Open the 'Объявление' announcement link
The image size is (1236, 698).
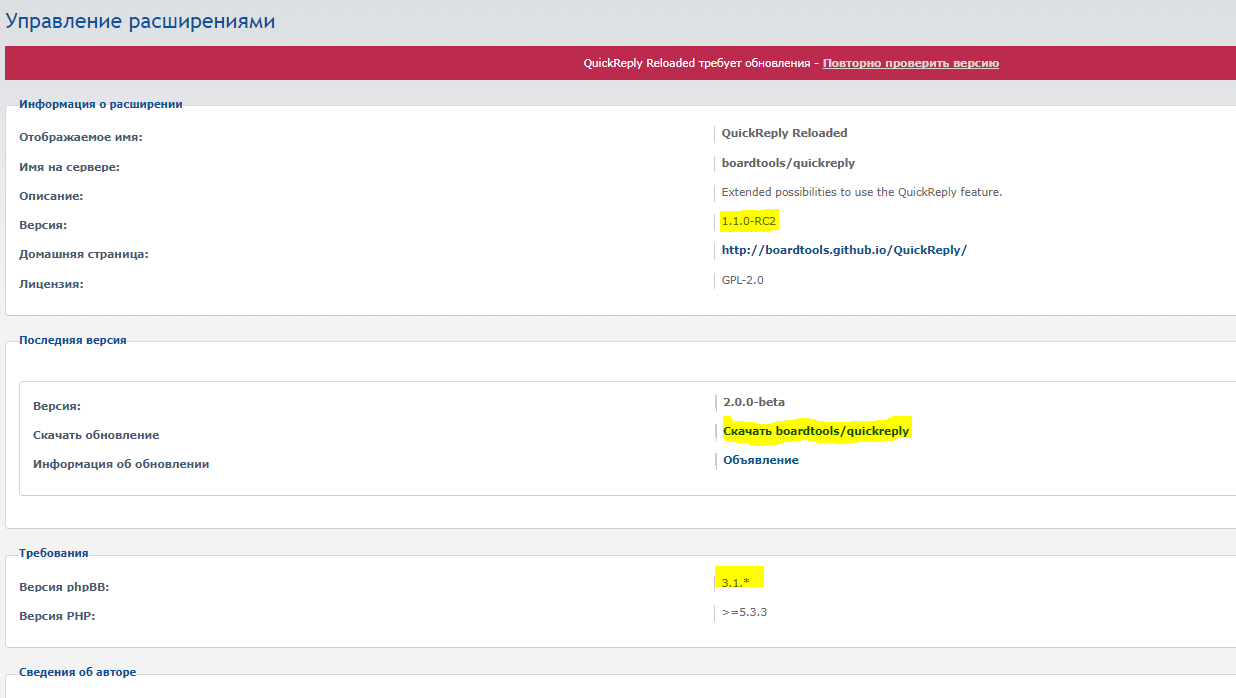tap(761, 460)
